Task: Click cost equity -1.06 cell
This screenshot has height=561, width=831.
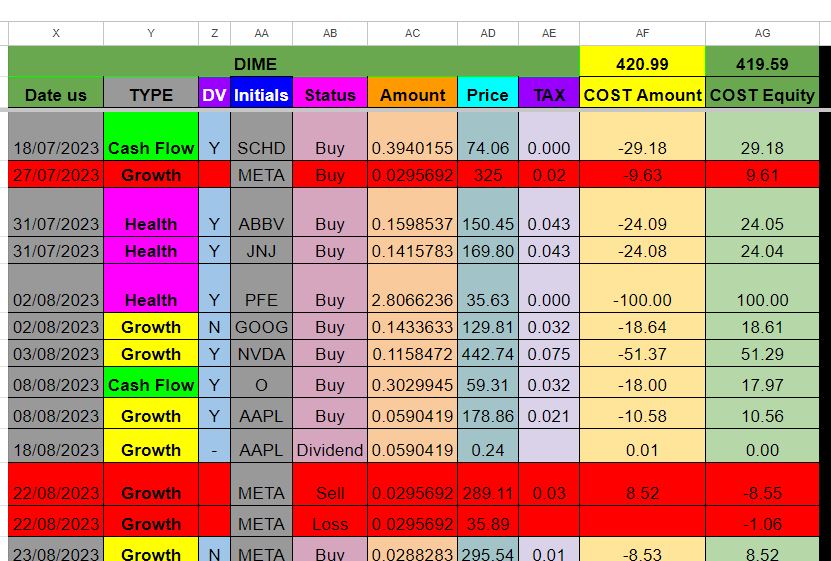Action: (x=762, y=521)
